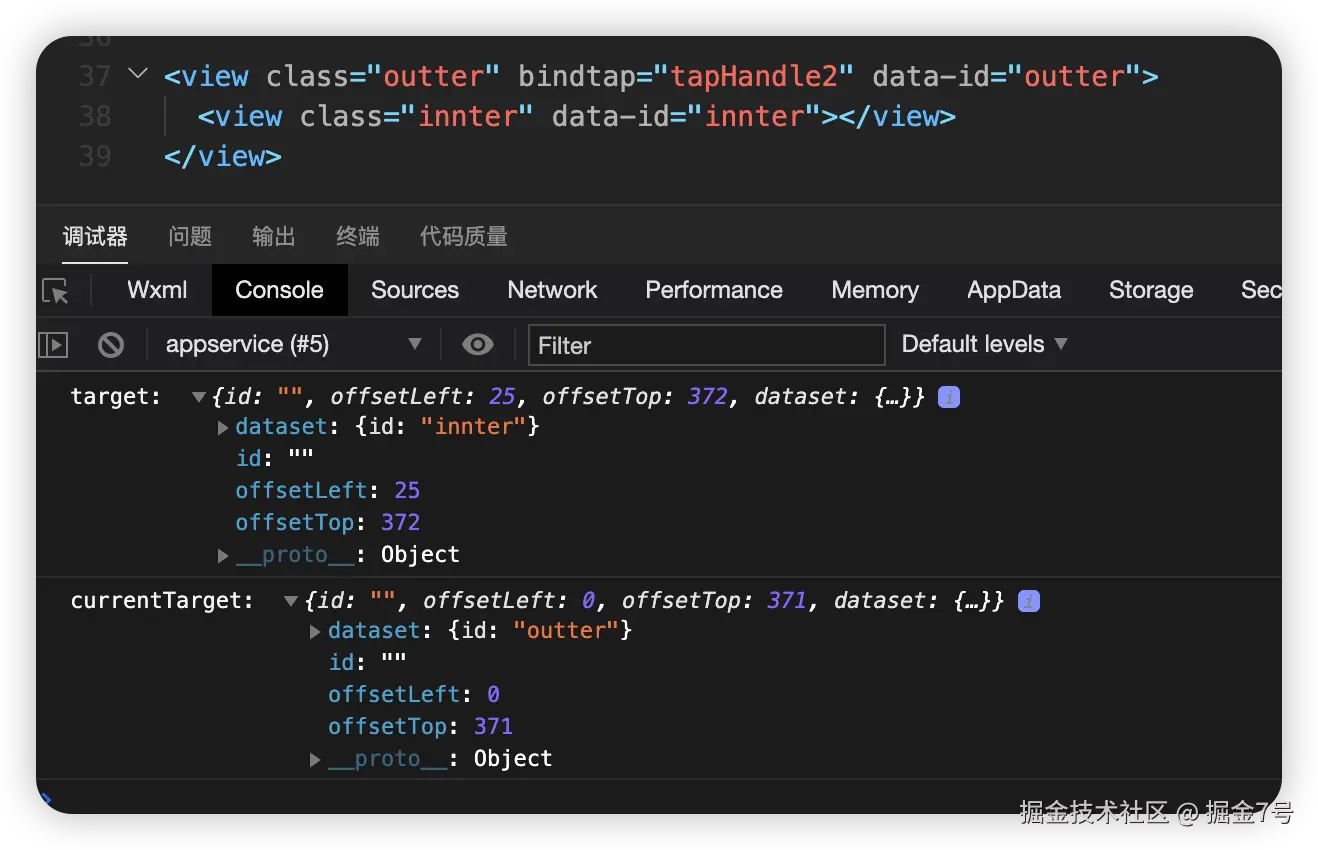Expand the dataset {id: "innter"} entry
Viewport: 1318px width, 850px height.
(x=223, y=427)
